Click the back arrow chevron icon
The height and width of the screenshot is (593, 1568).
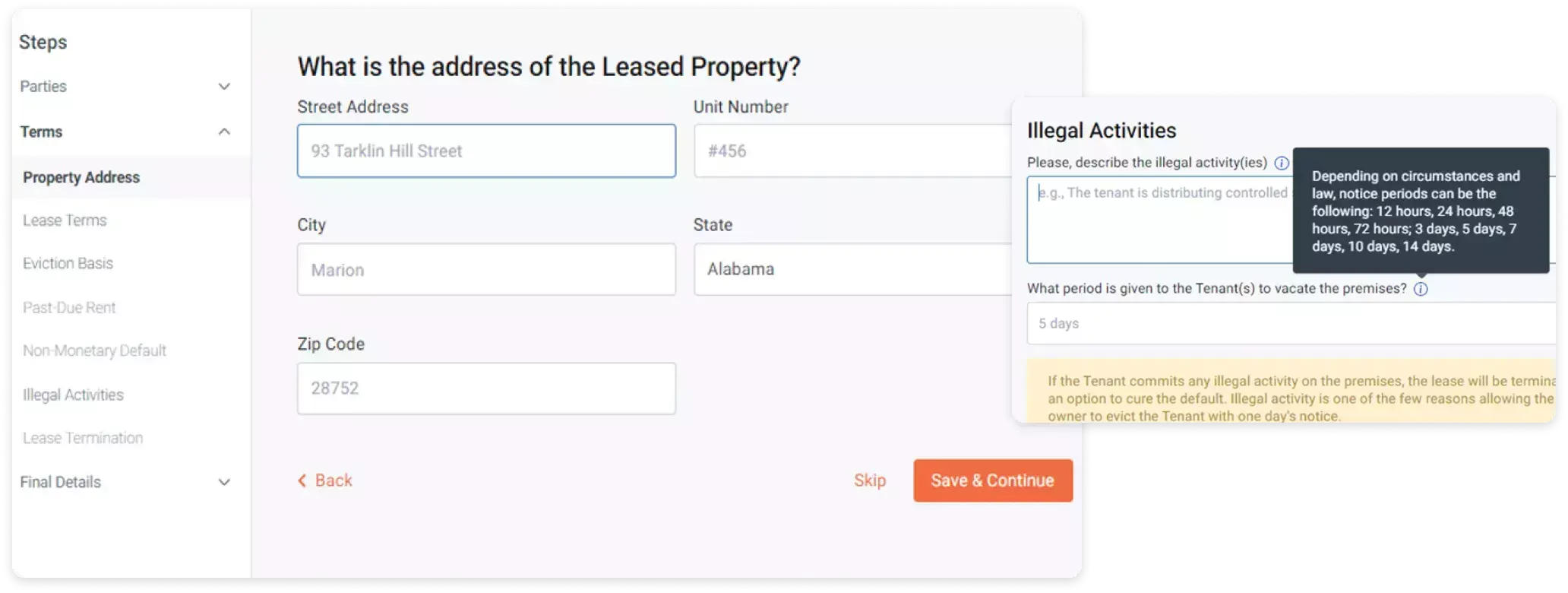point(302,480)
